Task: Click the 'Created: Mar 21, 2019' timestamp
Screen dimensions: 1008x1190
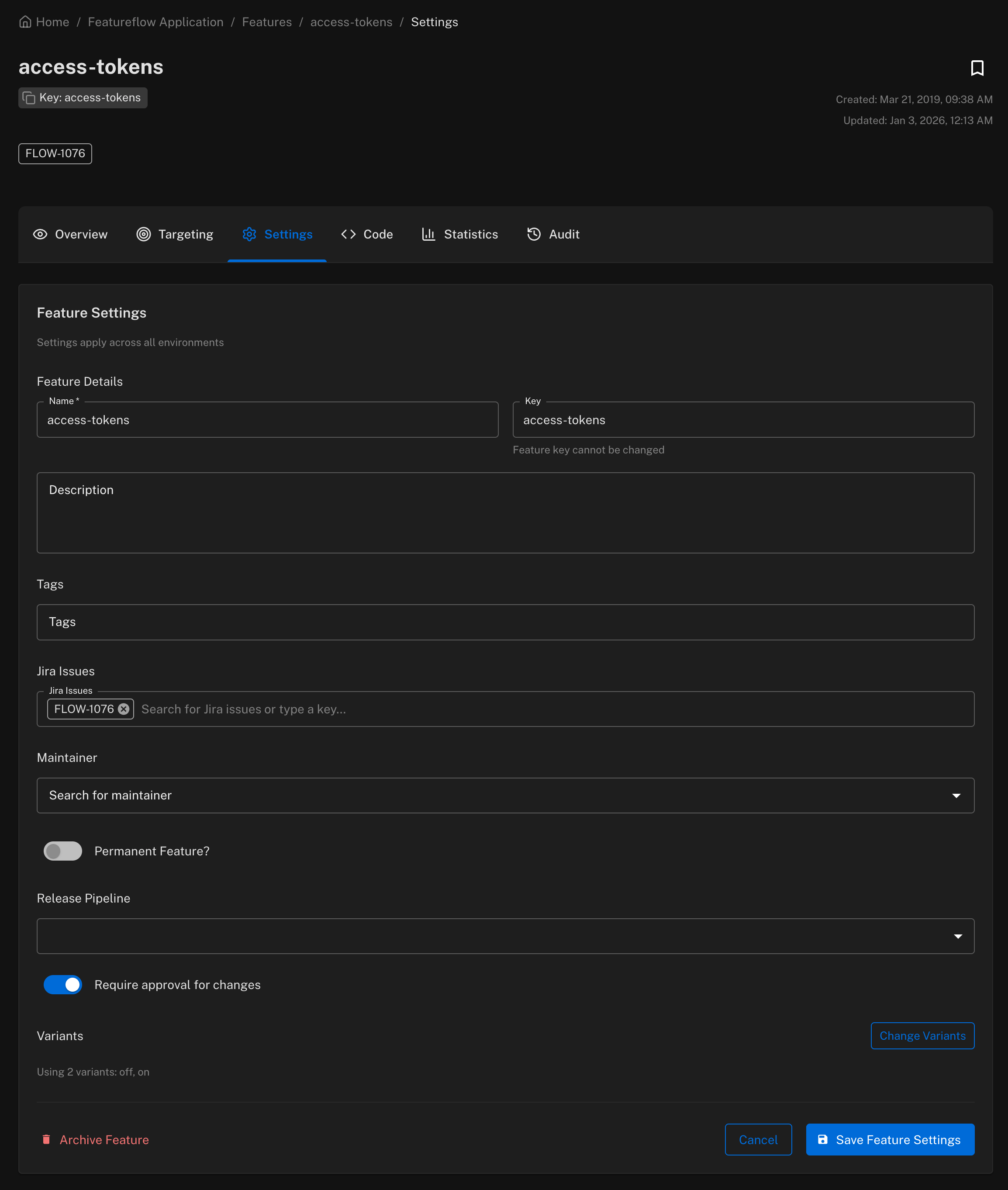Action: tap(914, 100)
